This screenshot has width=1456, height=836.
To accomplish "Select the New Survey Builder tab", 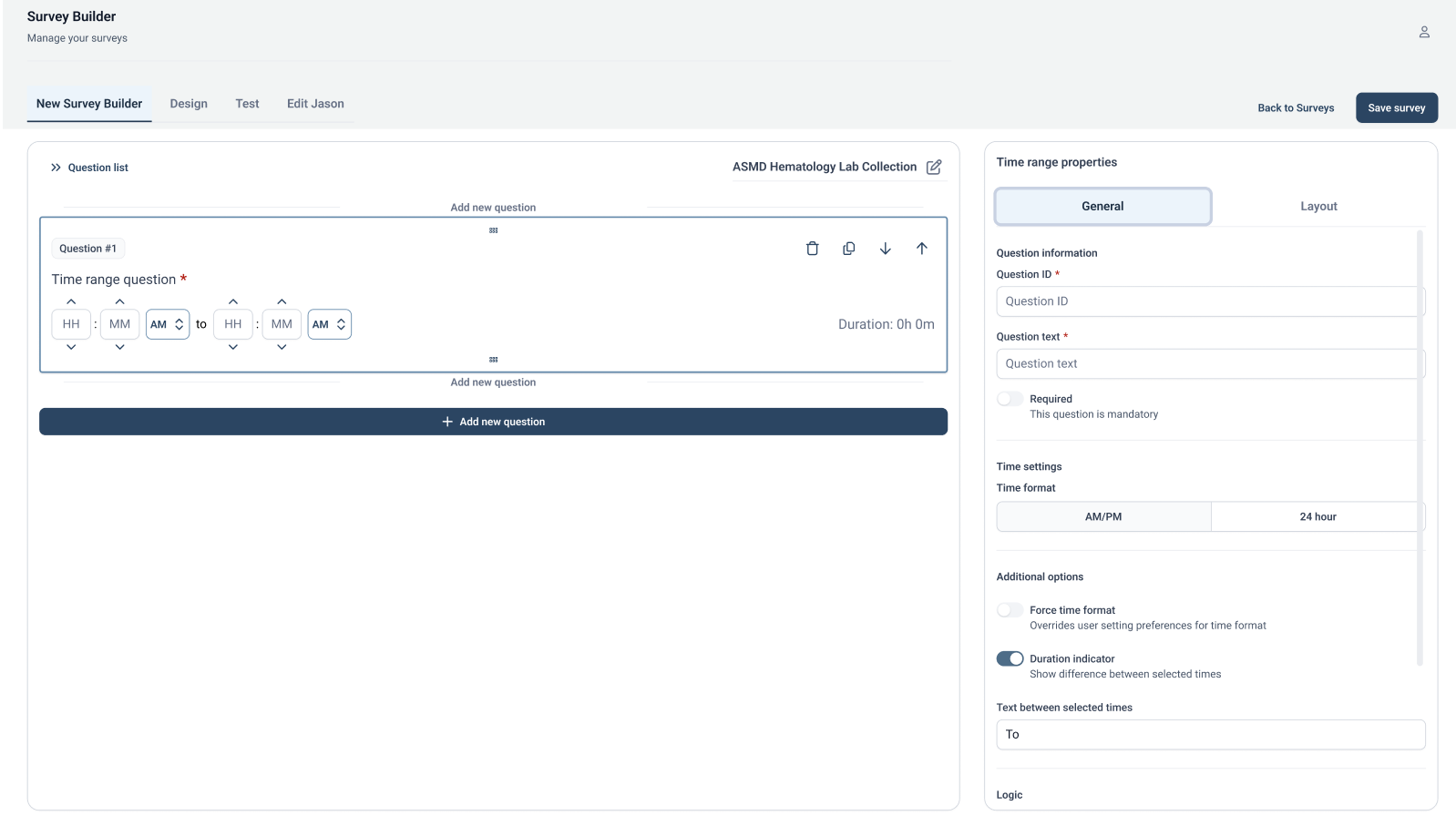I will (89, 104).
